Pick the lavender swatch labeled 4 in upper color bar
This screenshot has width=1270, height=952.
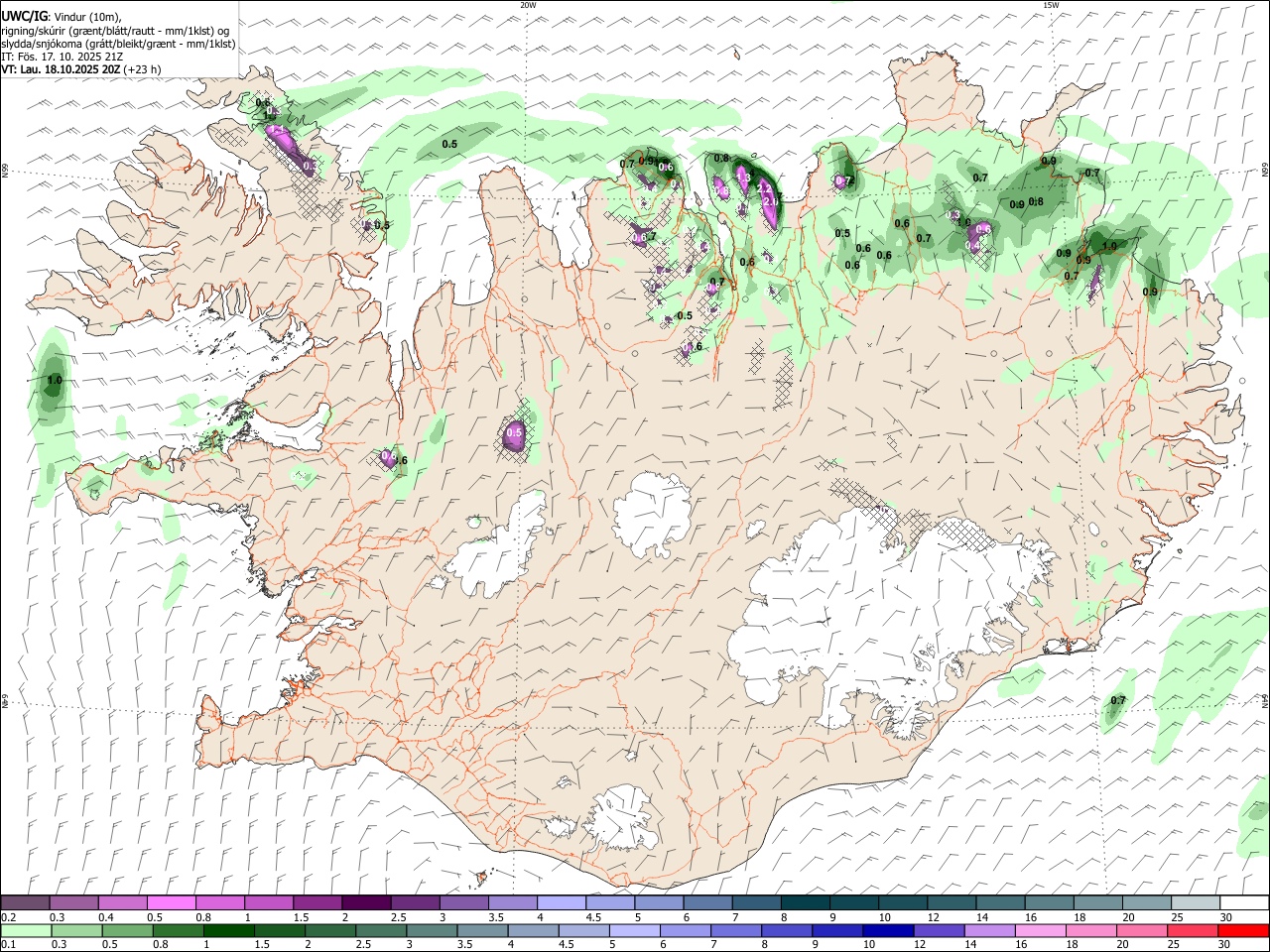(562, 902)
